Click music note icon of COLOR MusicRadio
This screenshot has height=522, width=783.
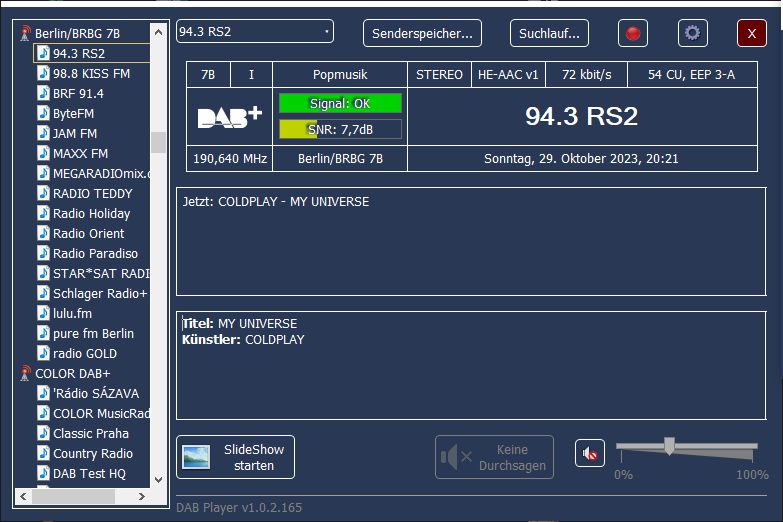point(43,413)
